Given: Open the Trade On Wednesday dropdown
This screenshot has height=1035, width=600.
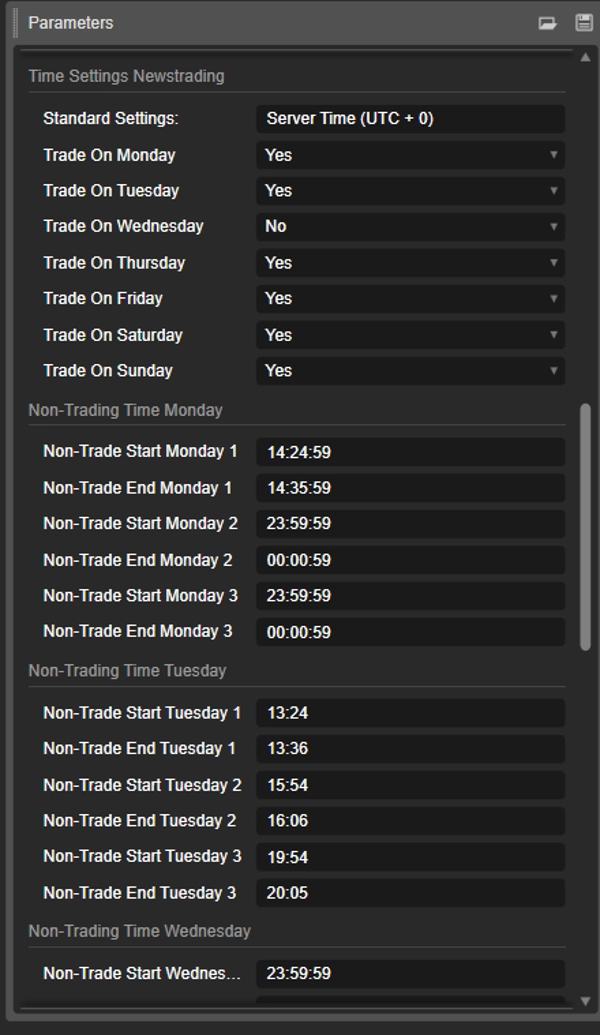Looking at the screenshot, I should pos(556,226).
